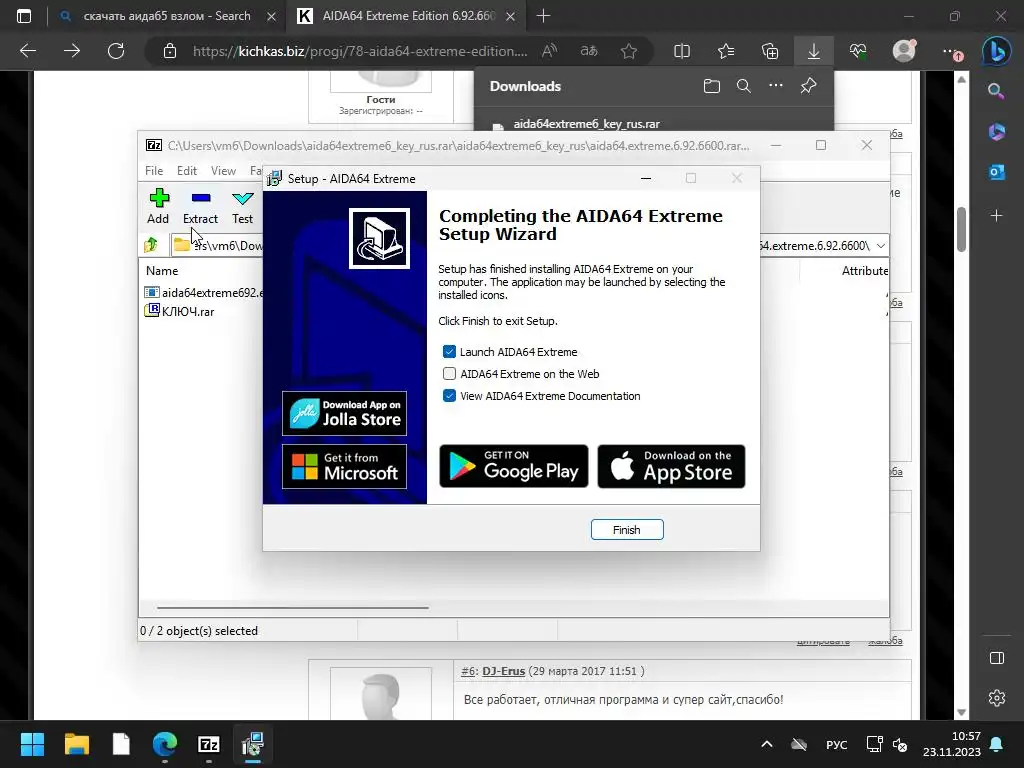
Task: Click the 7-Zip taskbar icon
Action: [x=209, y=744]
